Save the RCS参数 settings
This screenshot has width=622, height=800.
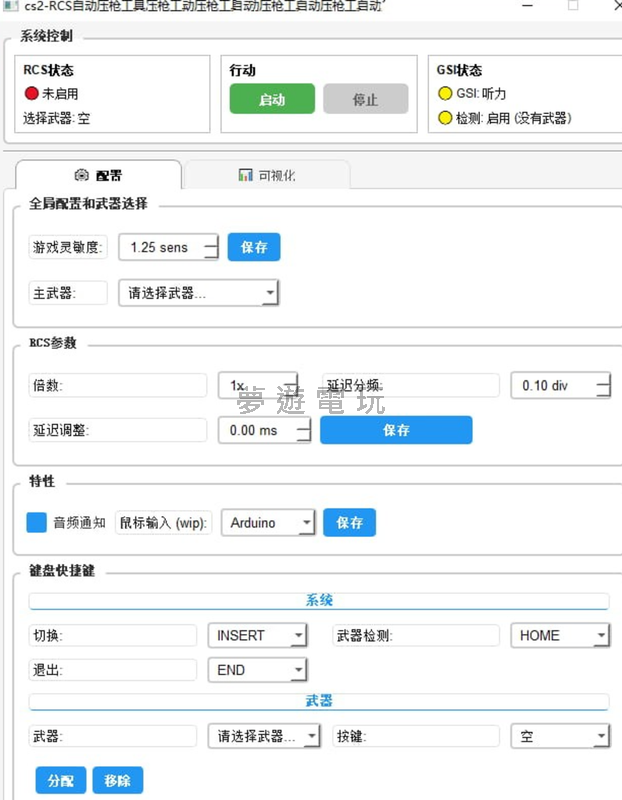click(396, 430)
